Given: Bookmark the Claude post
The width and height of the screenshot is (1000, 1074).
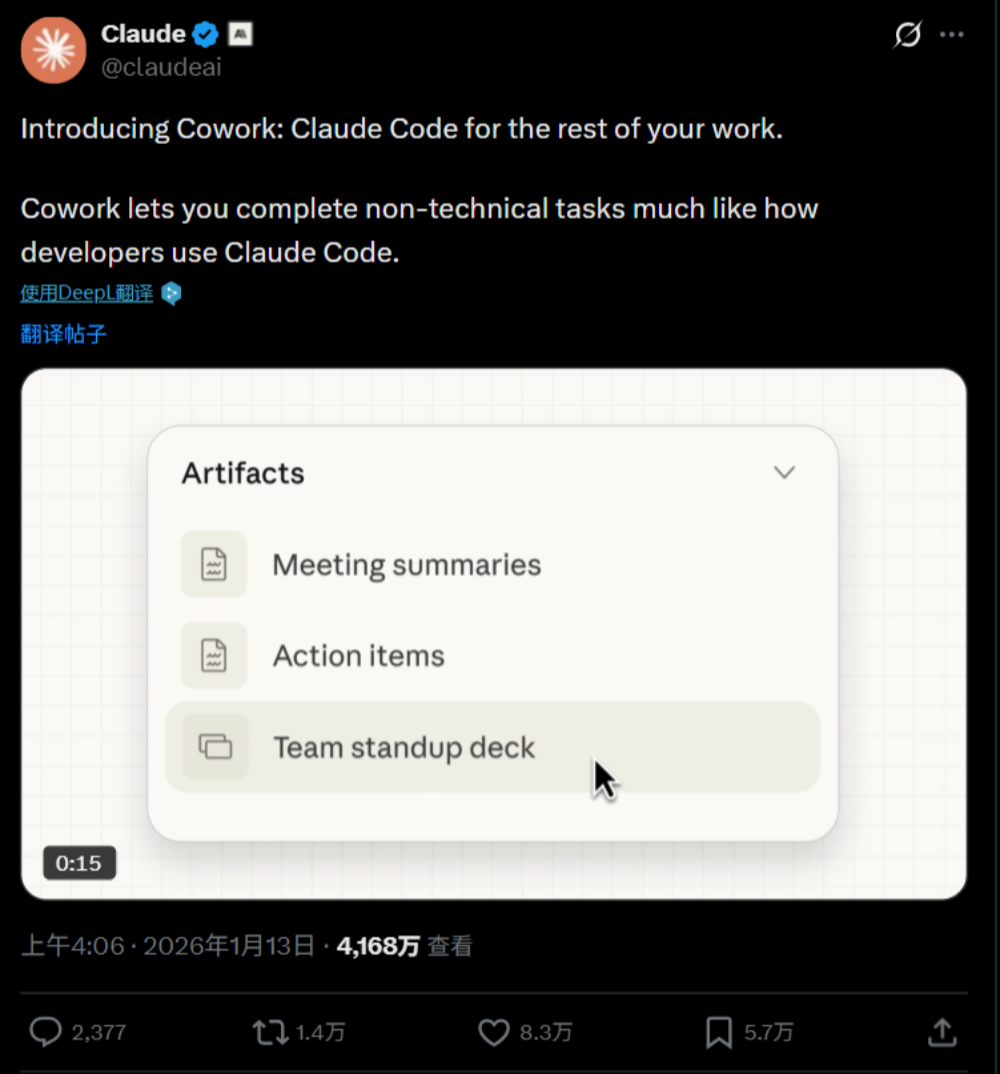Looking at the screenshot, I should tap(717, 1031).
